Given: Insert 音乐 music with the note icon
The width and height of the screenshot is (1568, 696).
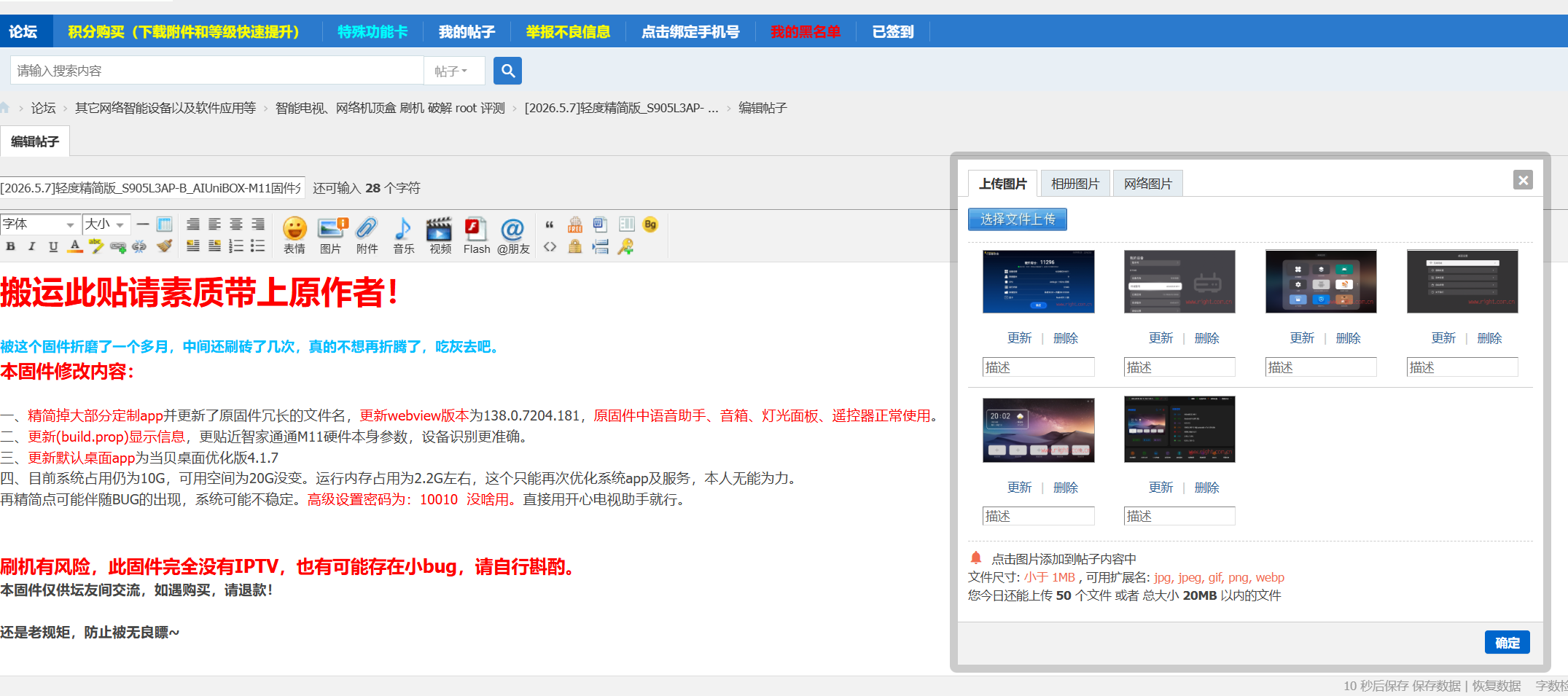Looking at the screenshot, I should 403,235.
